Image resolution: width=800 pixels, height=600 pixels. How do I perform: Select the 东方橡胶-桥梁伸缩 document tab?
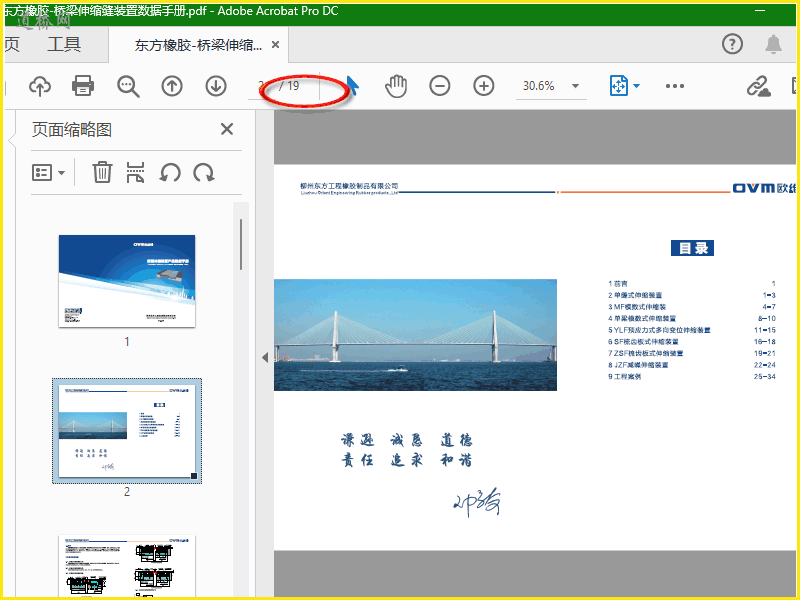(198, 45)
